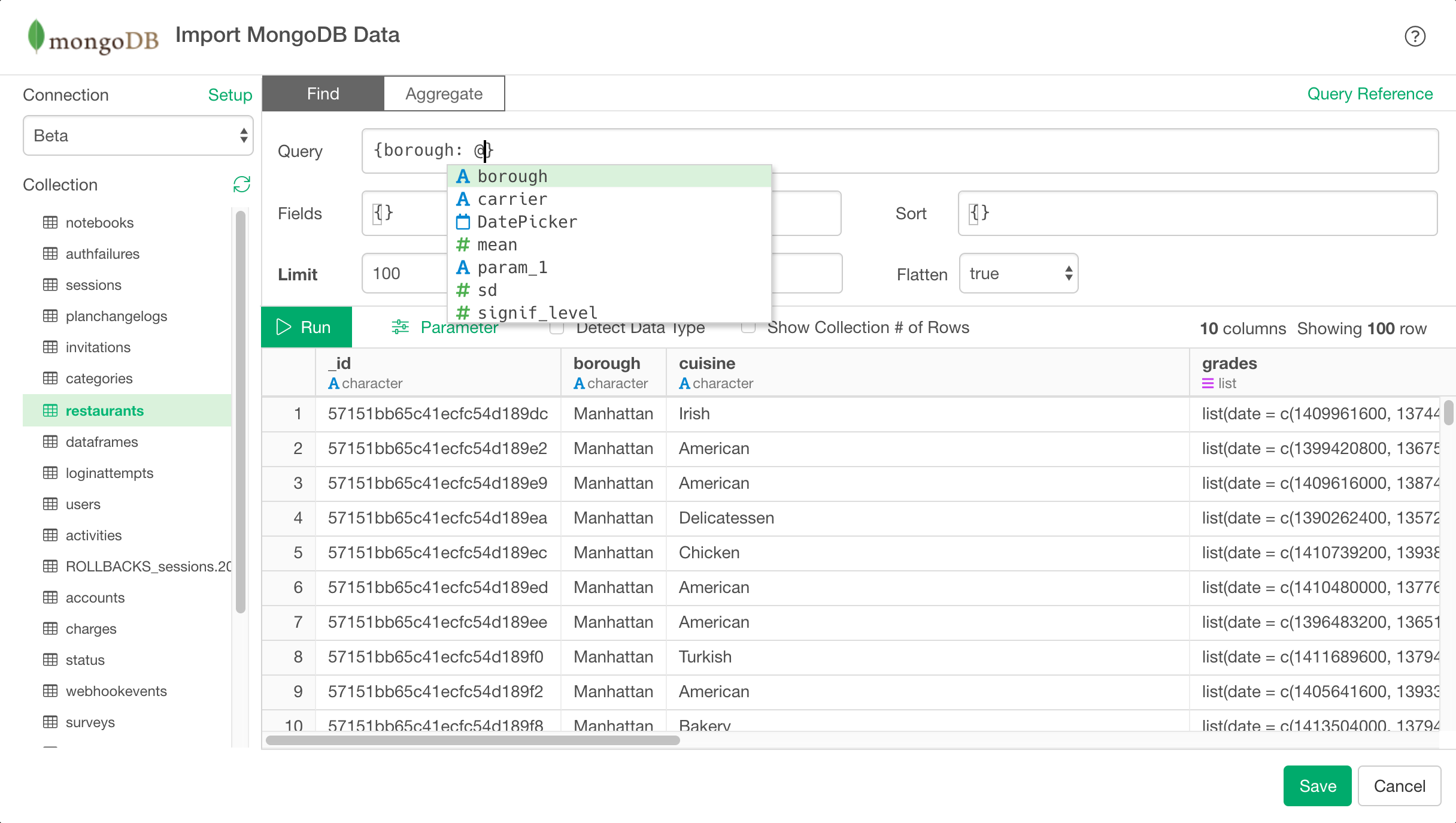The image size is (1456, 823).
Task: Open the help question mark icon
Action: (1415, 37)
